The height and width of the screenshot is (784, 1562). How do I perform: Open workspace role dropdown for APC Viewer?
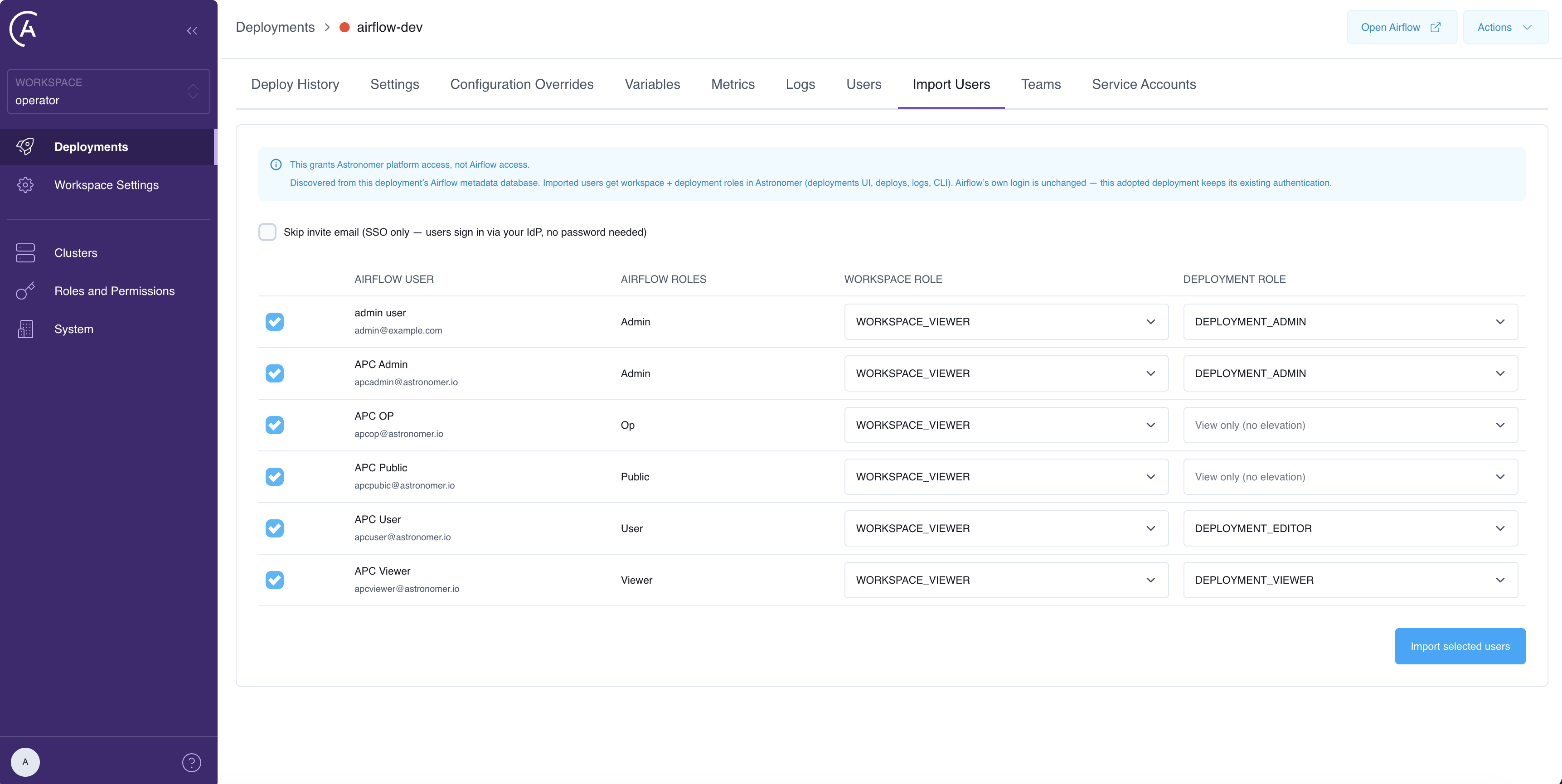point(1007,580)
